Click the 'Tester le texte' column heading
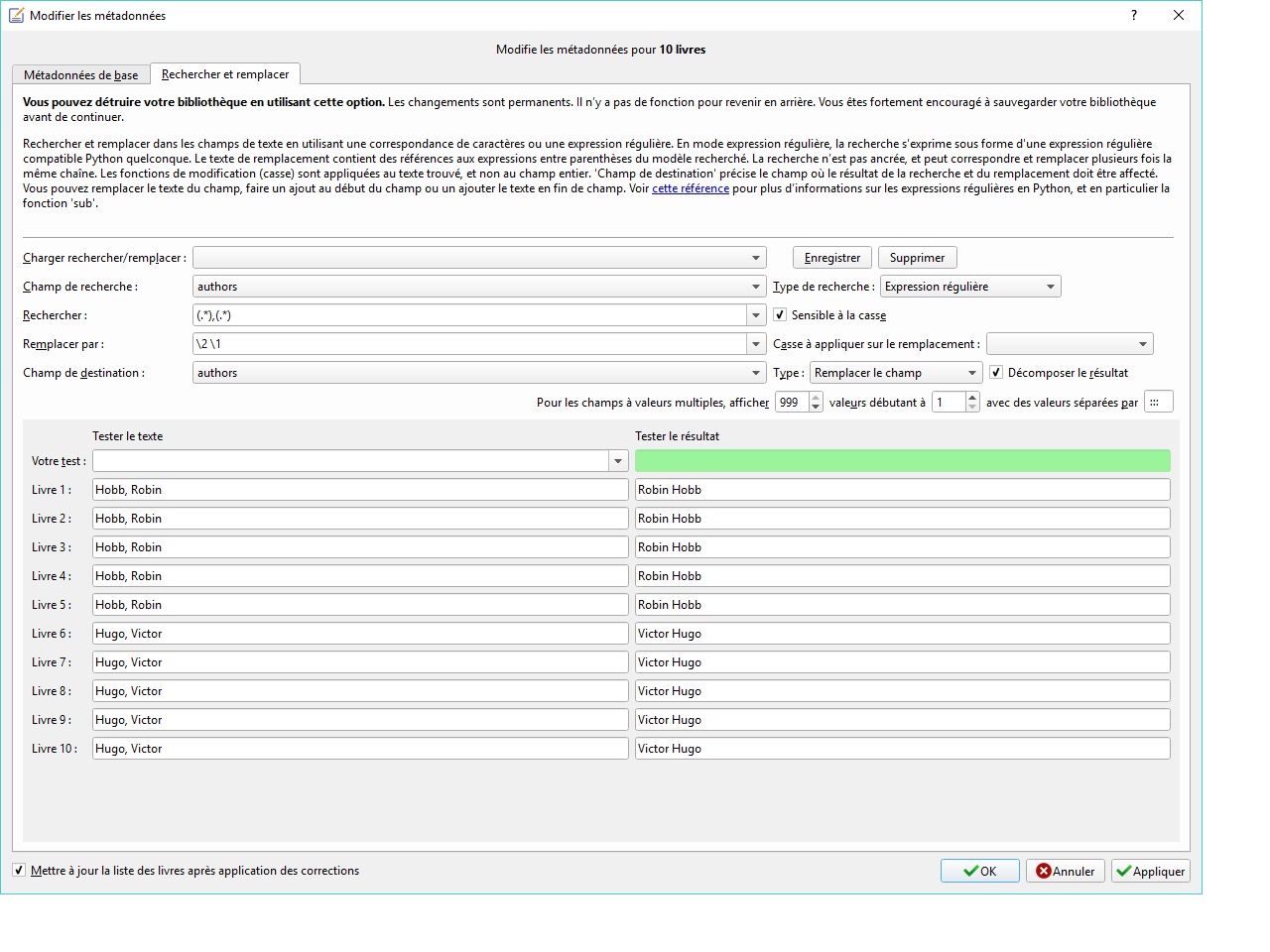This screenshot has height=952, width=1270. click(x=128, y=436)
